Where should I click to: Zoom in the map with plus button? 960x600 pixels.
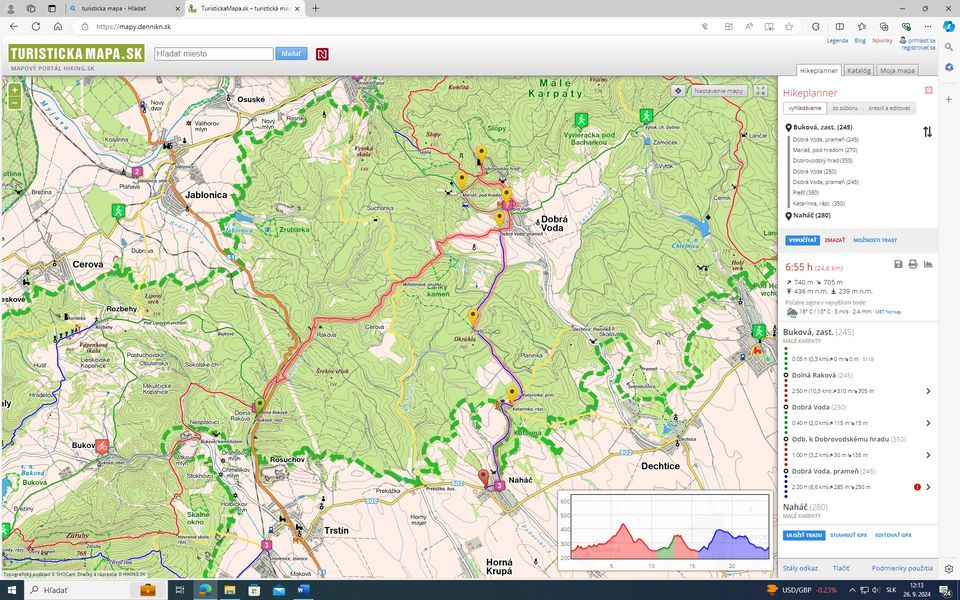(x=14, y=90)
